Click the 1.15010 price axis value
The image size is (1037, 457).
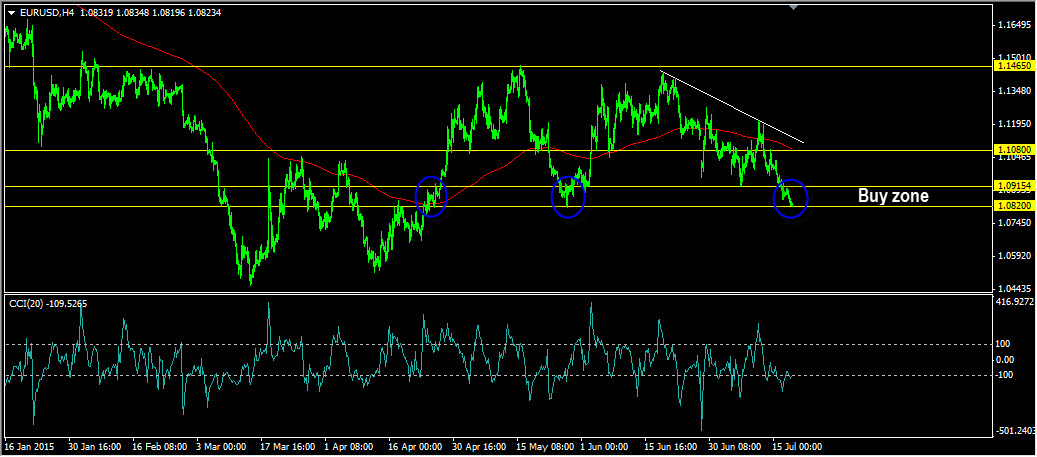[1015, 58]
